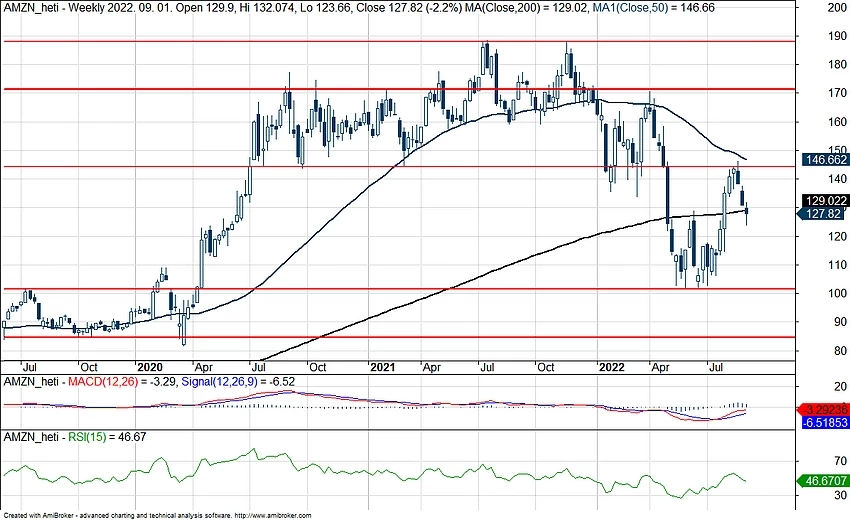This screenshot has width=850, height=520.
Task: Click the 2022 year label on time axis
Action: (611, 367)
